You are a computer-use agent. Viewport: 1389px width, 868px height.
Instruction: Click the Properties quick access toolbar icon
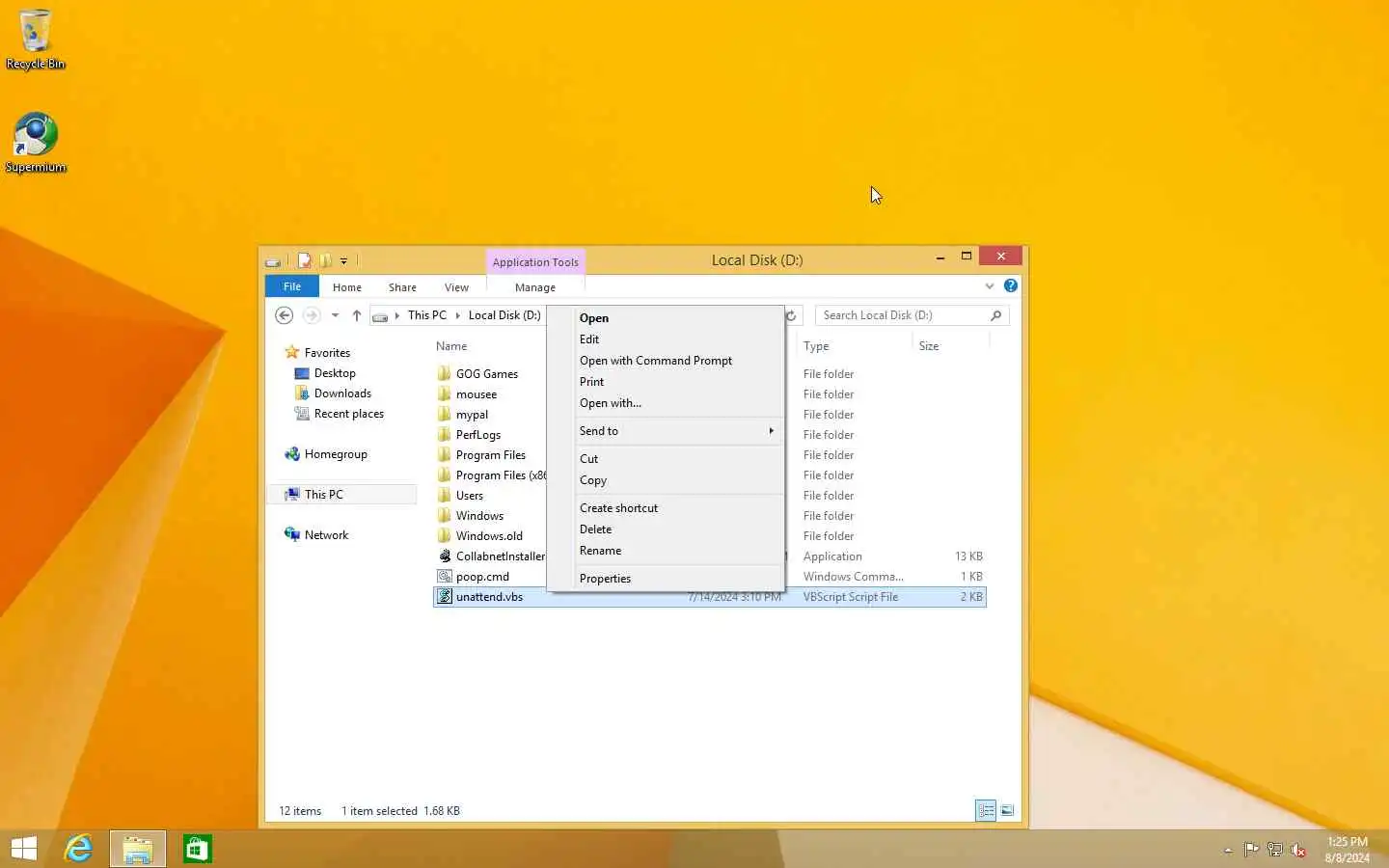tap(305, 260)
